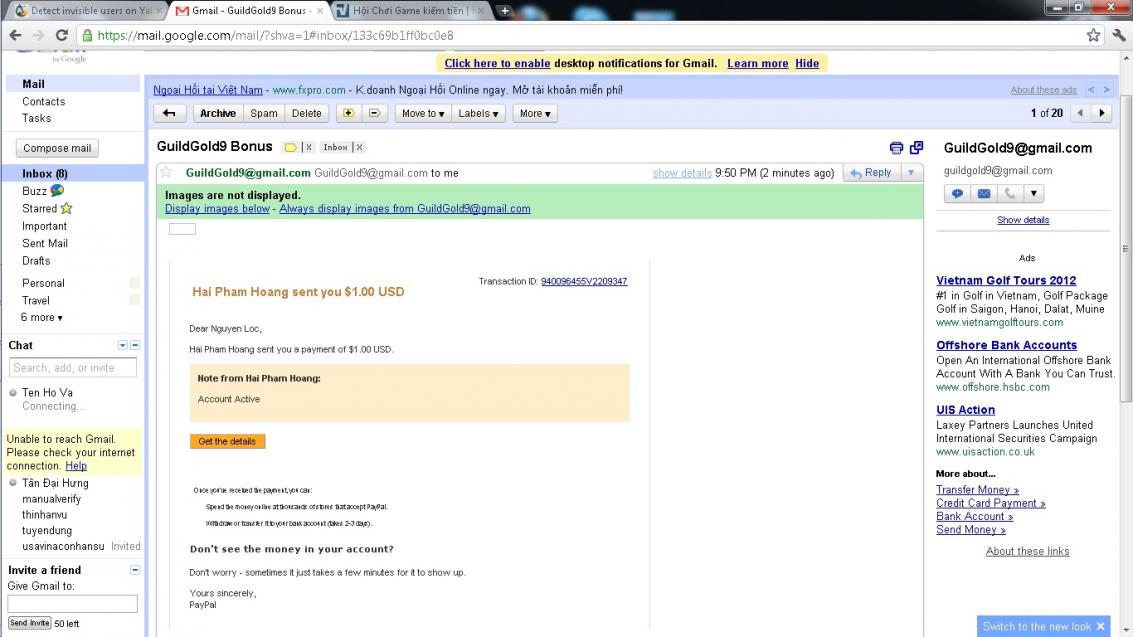Archive this conversation
1133x637 pixels.
pyautogui.click(x=217, y=113)
